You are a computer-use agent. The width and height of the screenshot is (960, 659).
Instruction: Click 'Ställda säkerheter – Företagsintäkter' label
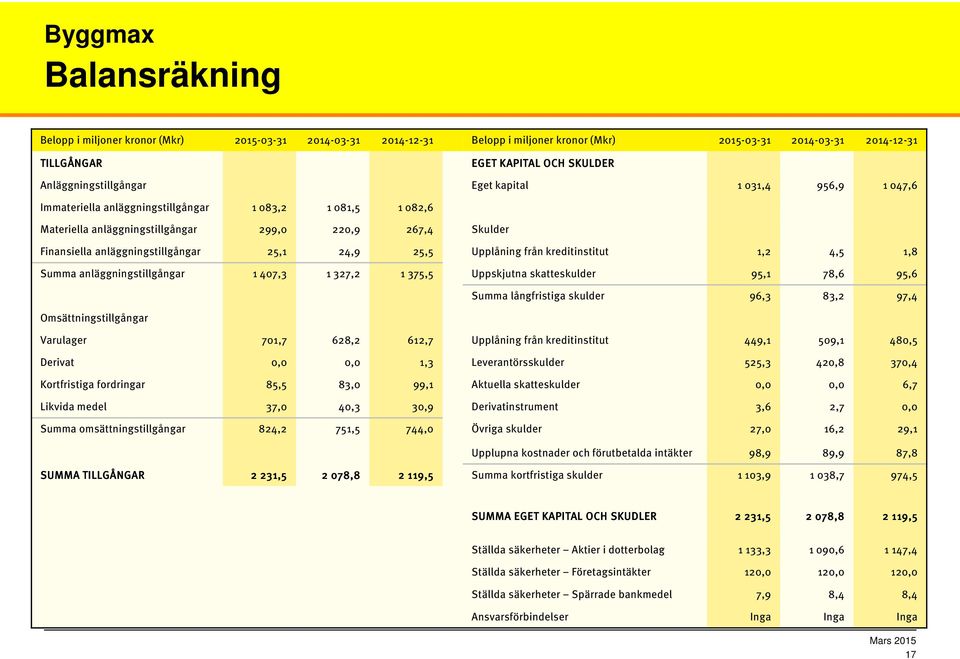coord(561,572)
